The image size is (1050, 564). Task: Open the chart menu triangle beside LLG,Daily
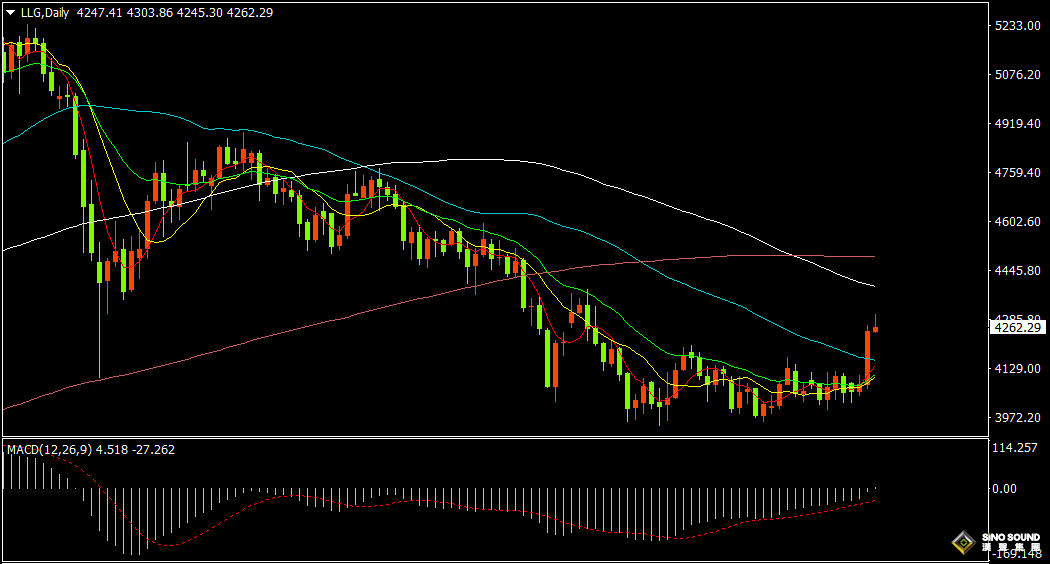(x=11, y=13)
